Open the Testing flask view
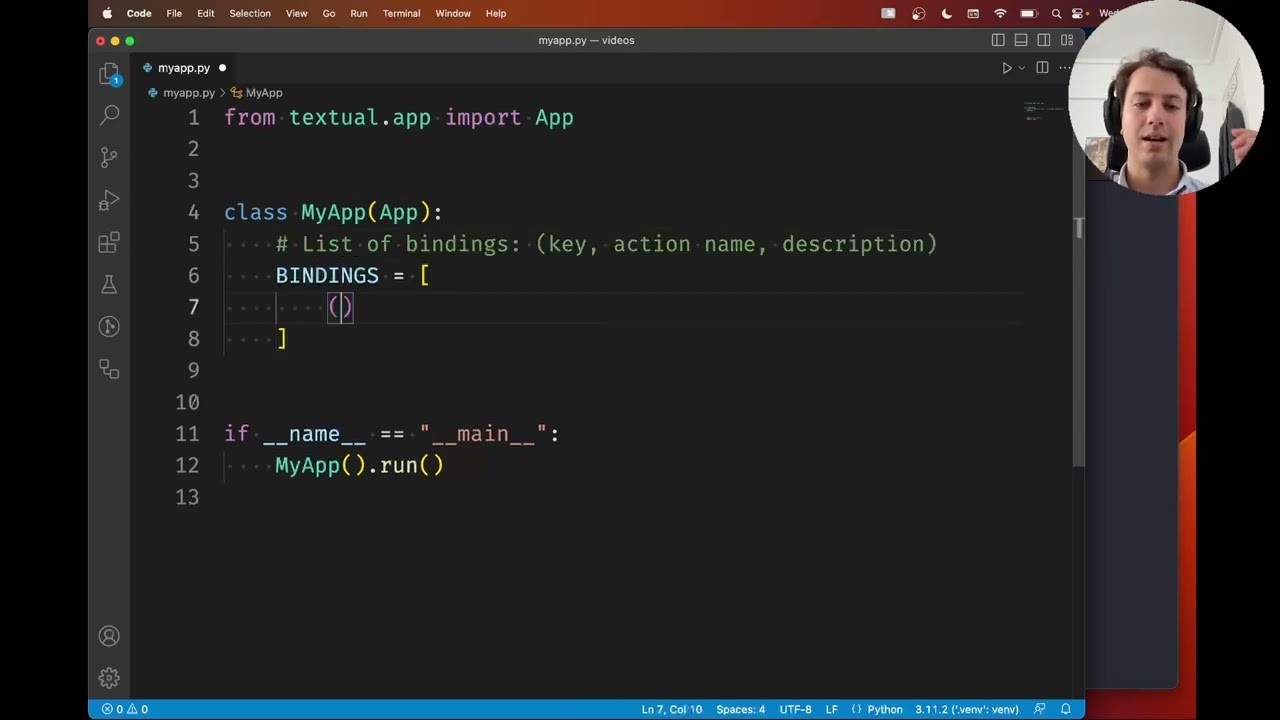The height and width of the screenshot is (720, 1280). click(110, 285)
